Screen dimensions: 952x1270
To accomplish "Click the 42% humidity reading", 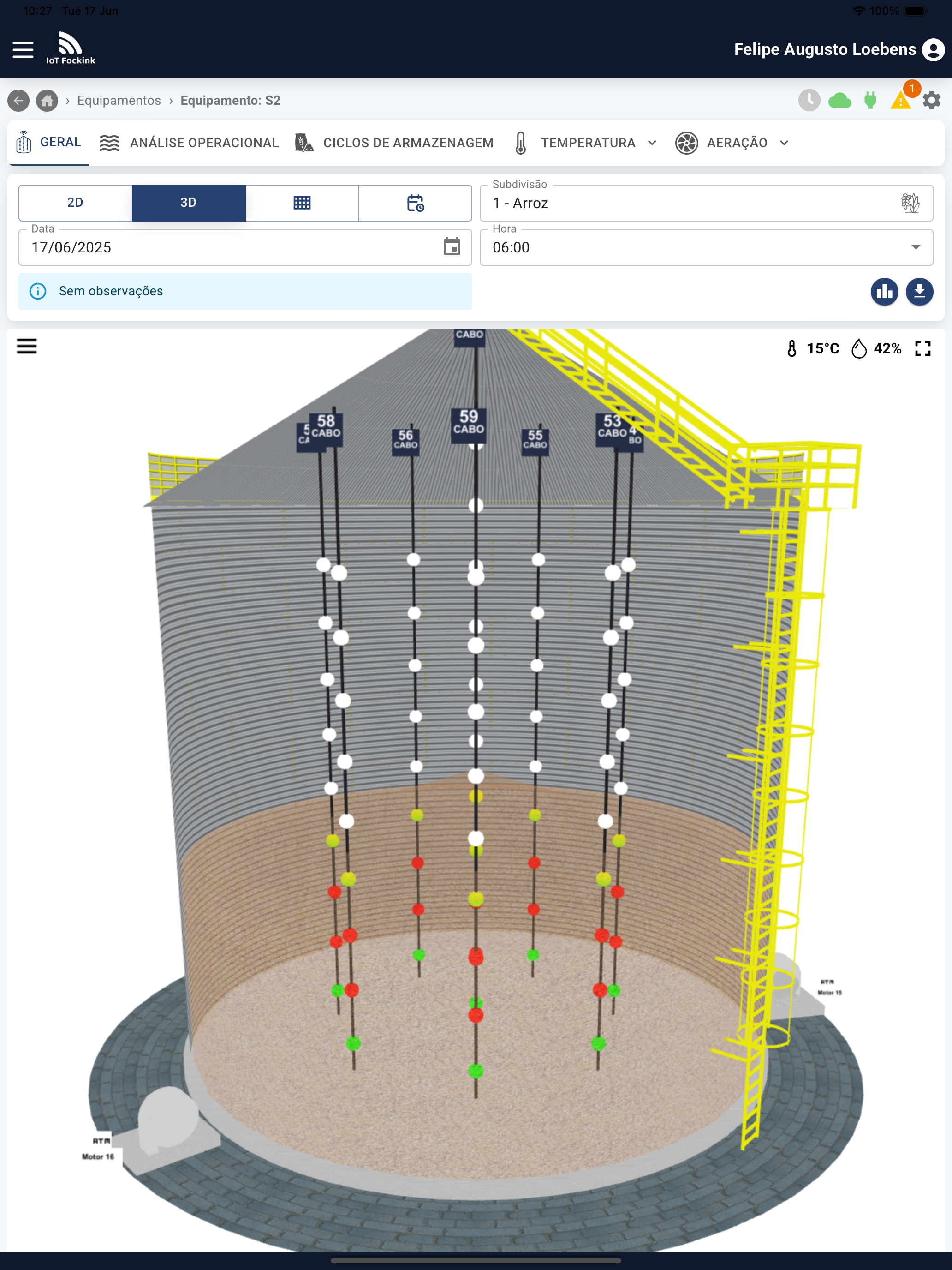I will [x=887, y=348].
